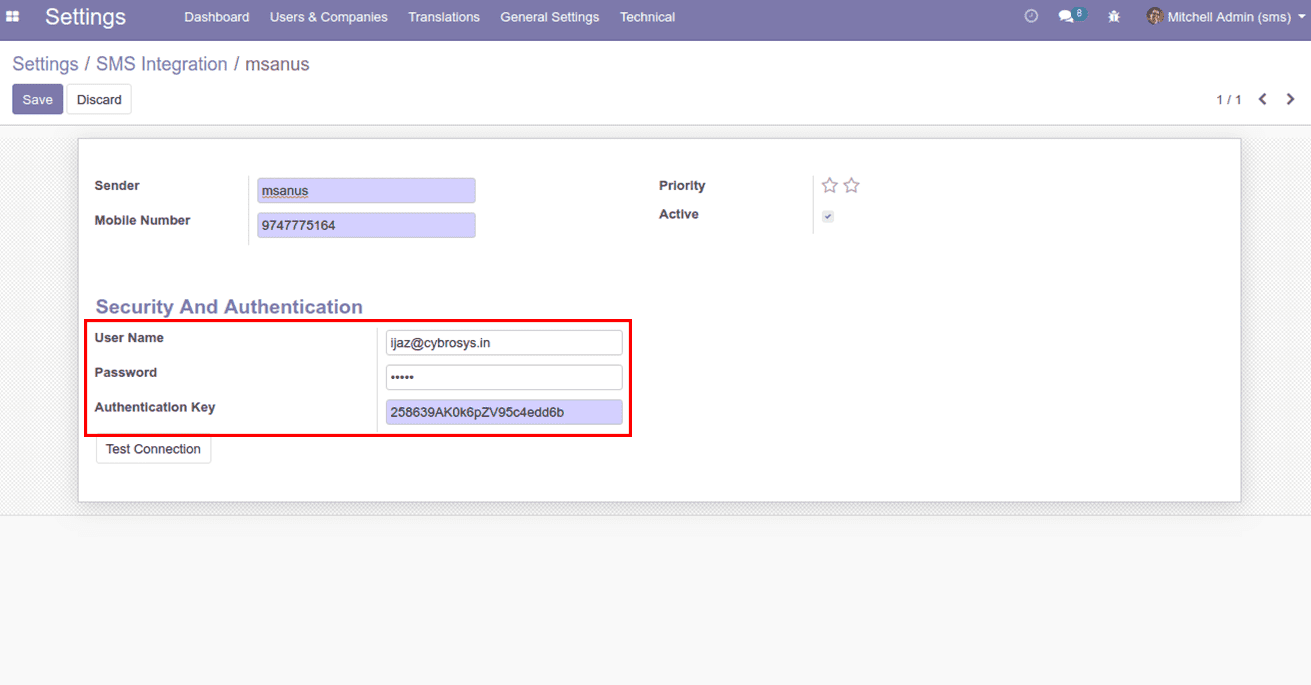Click the Settings app title
Viewport: 1311px width, 685px height.
(85, 17)
